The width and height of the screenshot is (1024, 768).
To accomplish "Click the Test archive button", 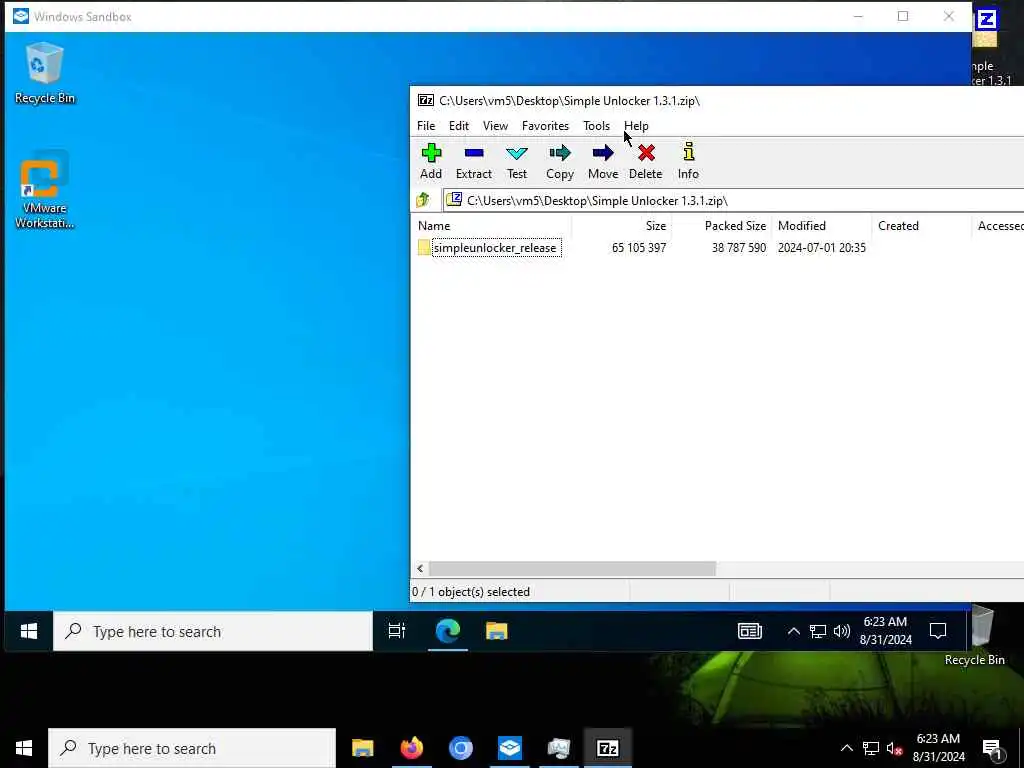I will pyautogui.click(x=517, y=161).
